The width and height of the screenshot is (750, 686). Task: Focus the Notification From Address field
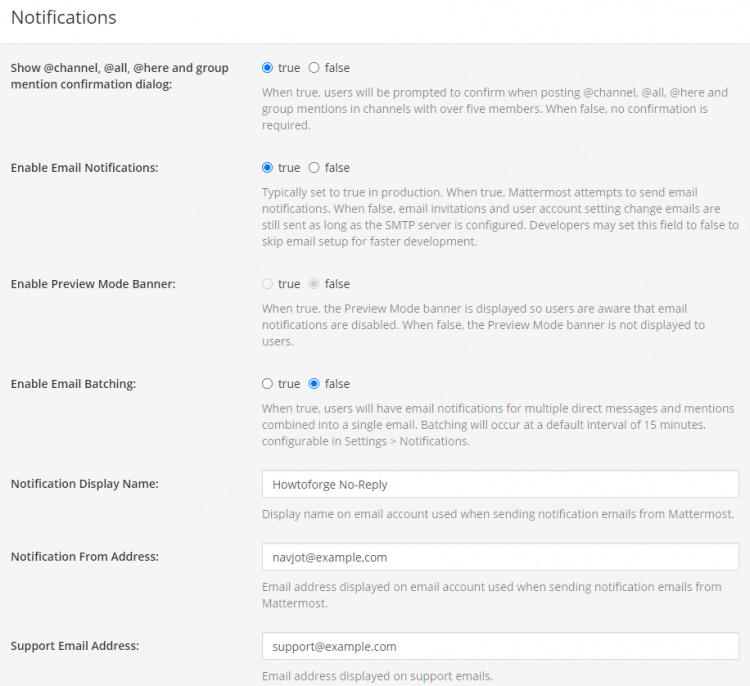point(500,557)
